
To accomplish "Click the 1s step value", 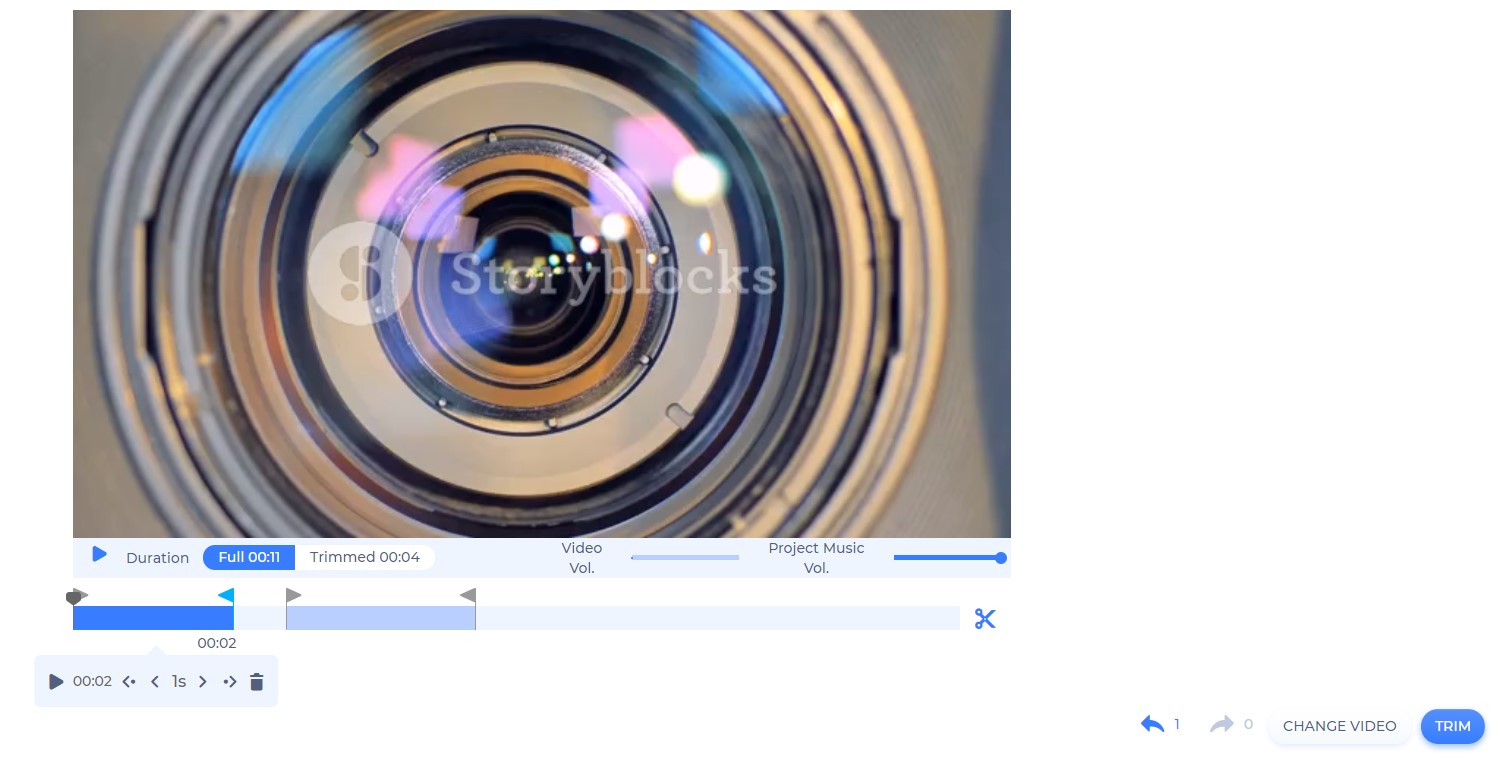I will click(179, 682).
